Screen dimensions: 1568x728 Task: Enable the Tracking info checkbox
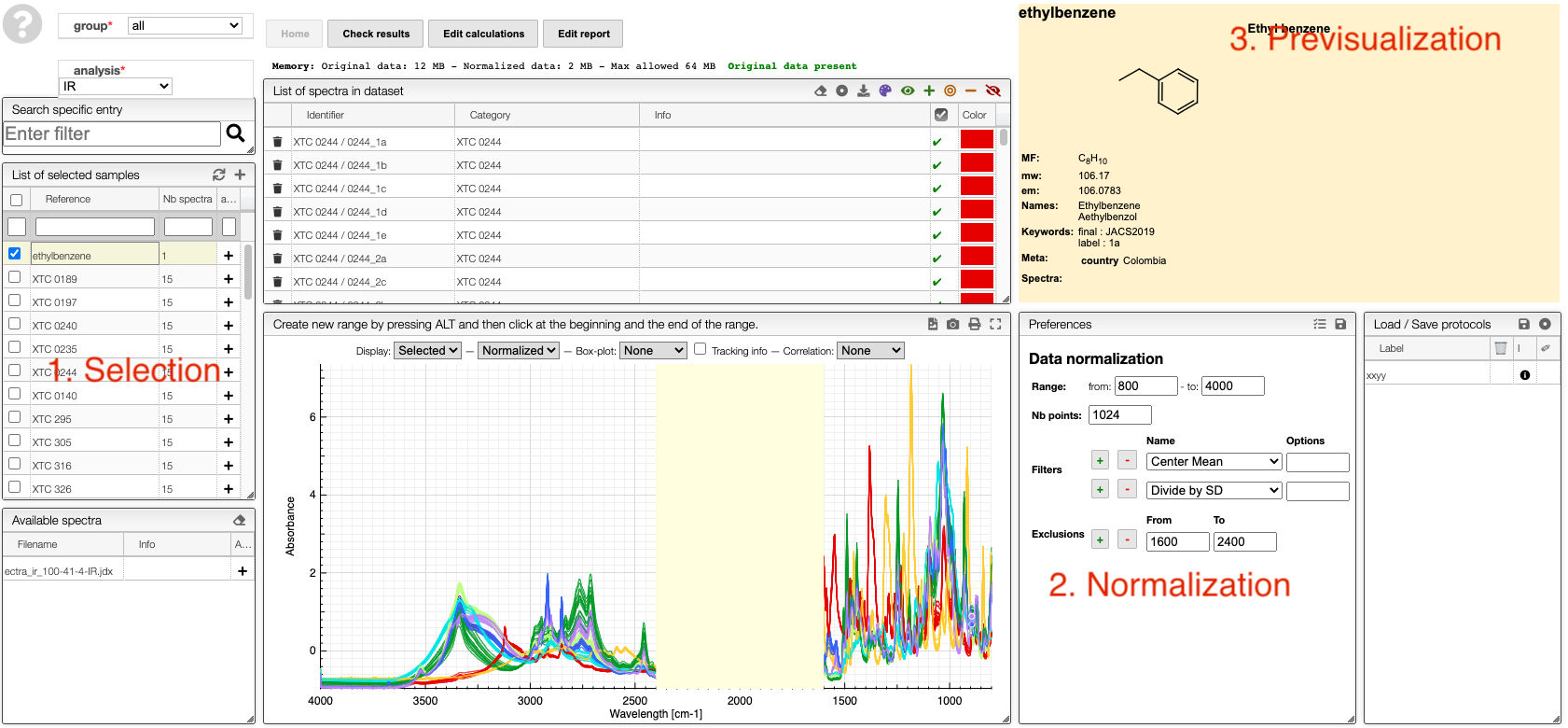pos(700,349)
